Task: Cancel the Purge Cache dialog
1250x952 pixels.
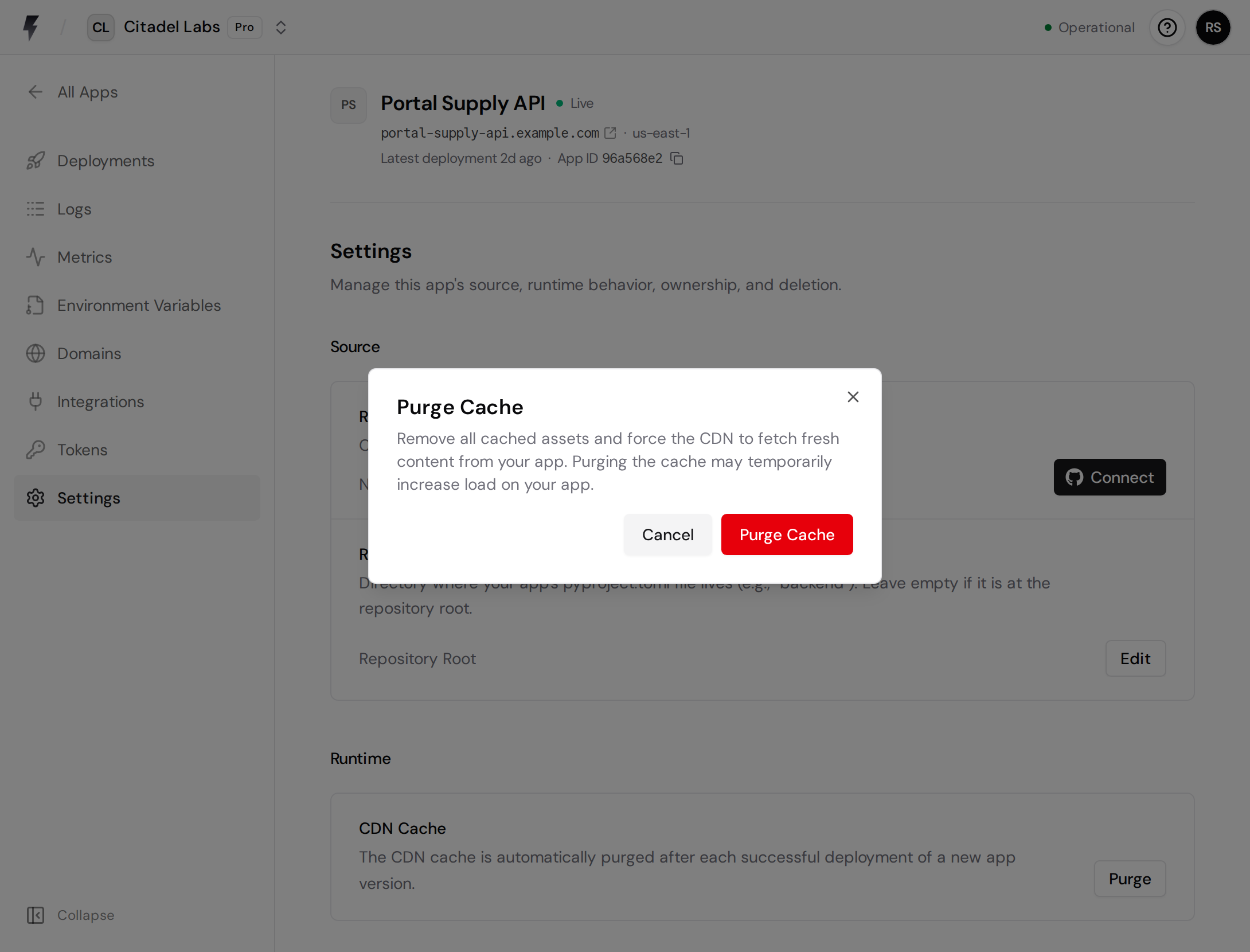Action: pyautogui.click(x=668, y=534)
